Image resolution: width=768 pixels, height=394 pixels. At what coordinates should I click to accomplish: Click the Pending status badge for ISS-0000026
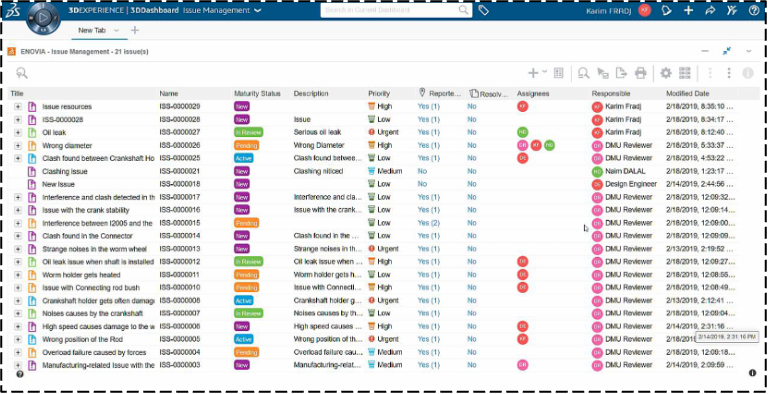[x=246, y=146]
